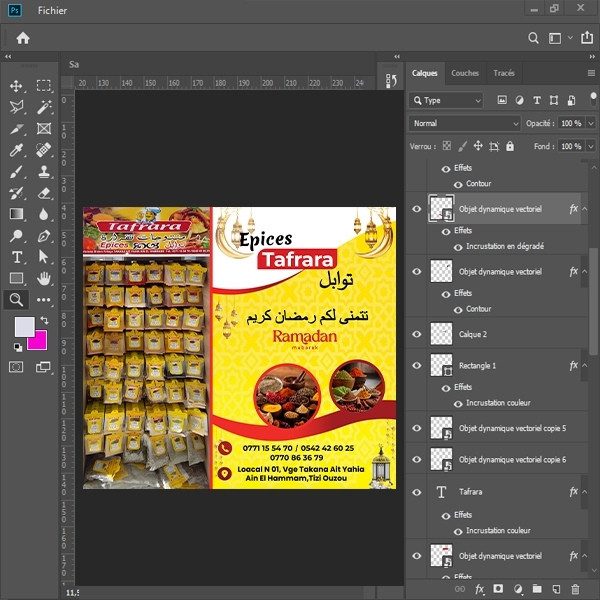Toggle visibility of the Tafrara text layer
This screenshot has width=600, height=600.
coord(417,492)
